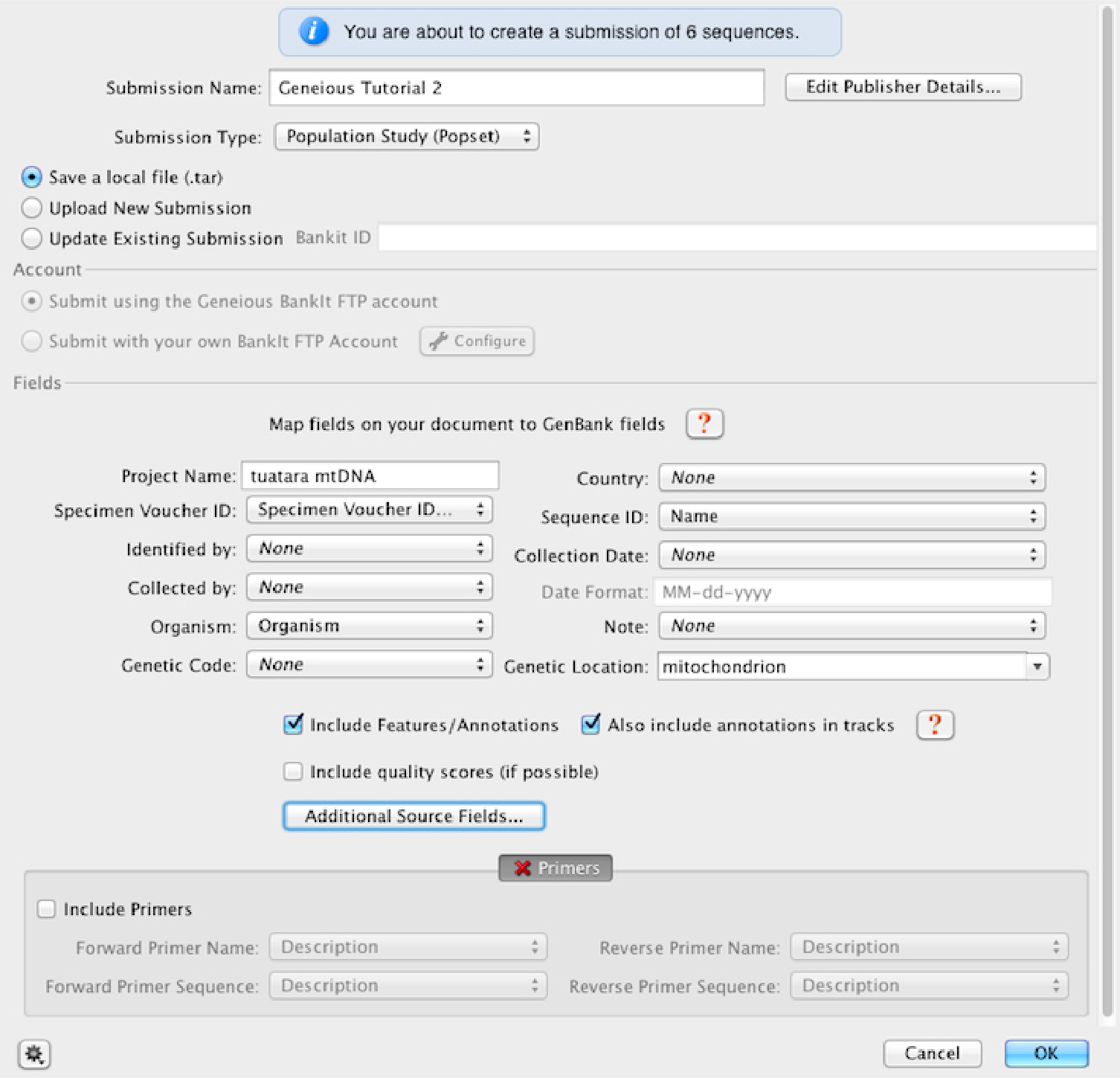Image resolution: width=1120 pixels, height=1078 pixels.
Task: Select Update Existing Submission option
Action: click(31, 238)
